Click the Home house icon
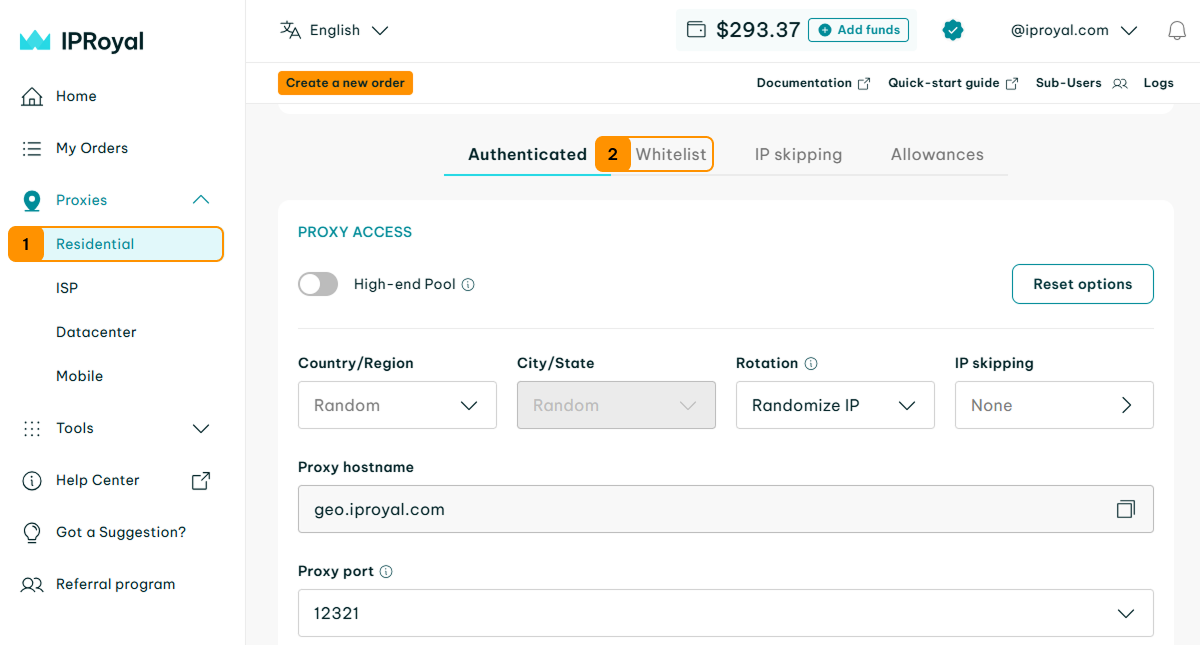 (x=32, y=96)
